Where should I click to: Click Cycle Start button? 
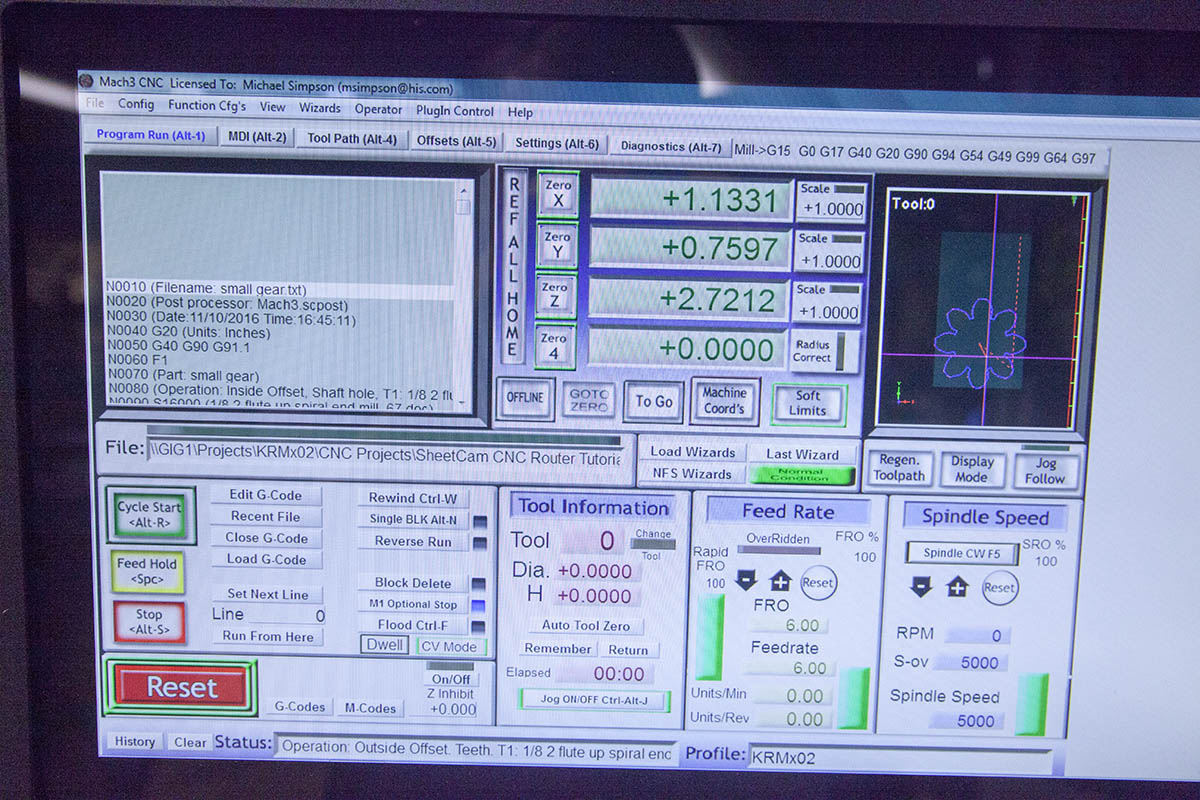coord(149,514)
